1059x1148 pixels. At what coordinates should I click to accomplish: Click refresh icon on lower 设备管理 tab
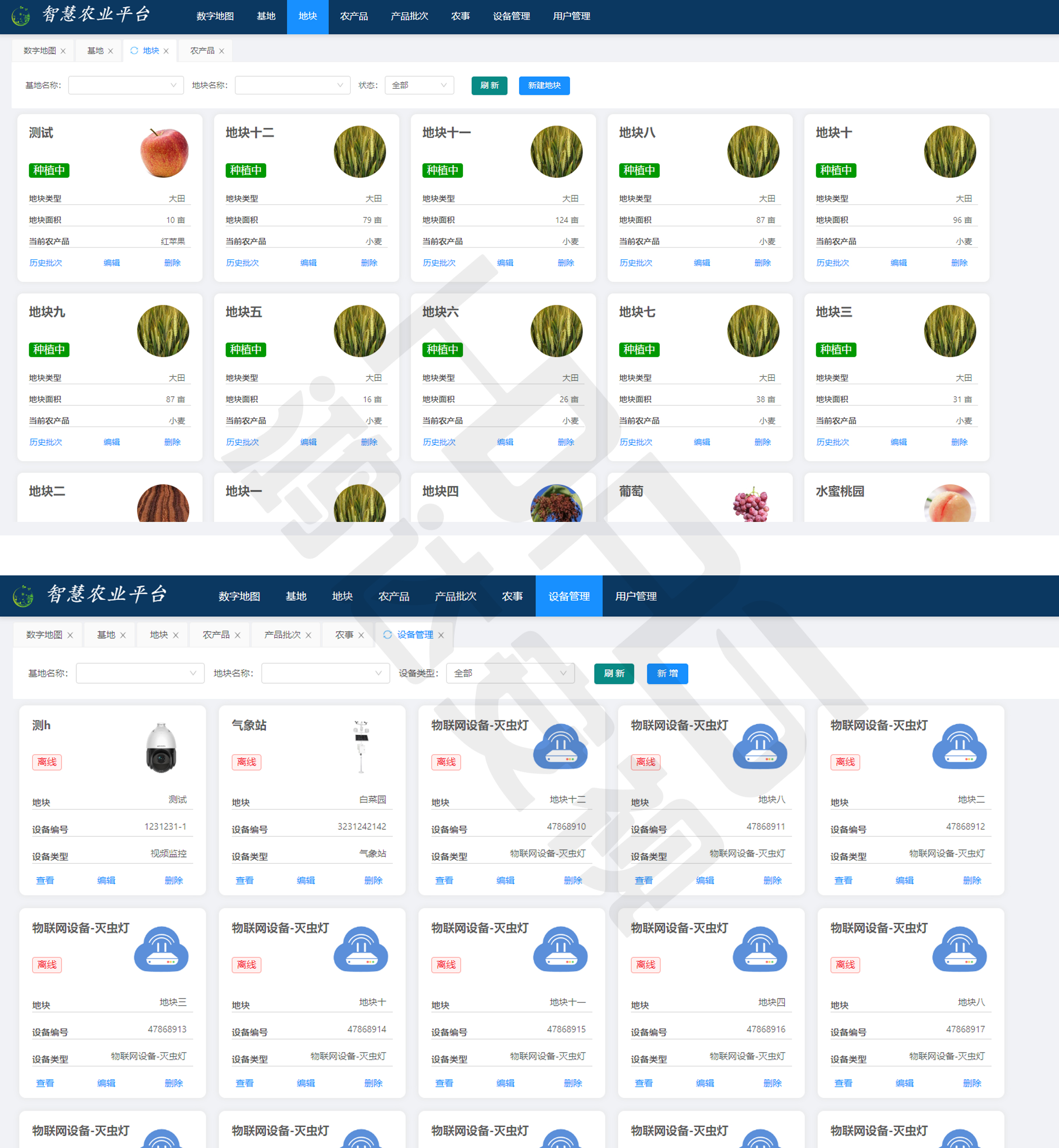[388, 635]
